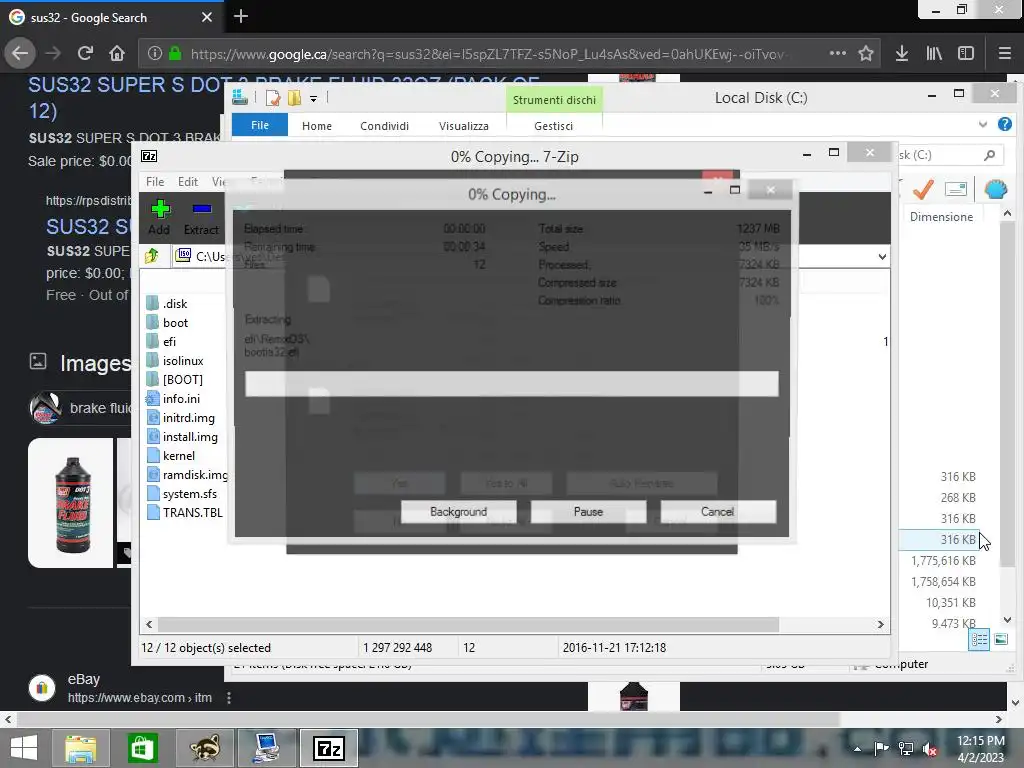Open Explorer quick access toolbar dropdown
Image resolution: width=1024 pixels, height=768 pixels.
(x=313, y=99)
